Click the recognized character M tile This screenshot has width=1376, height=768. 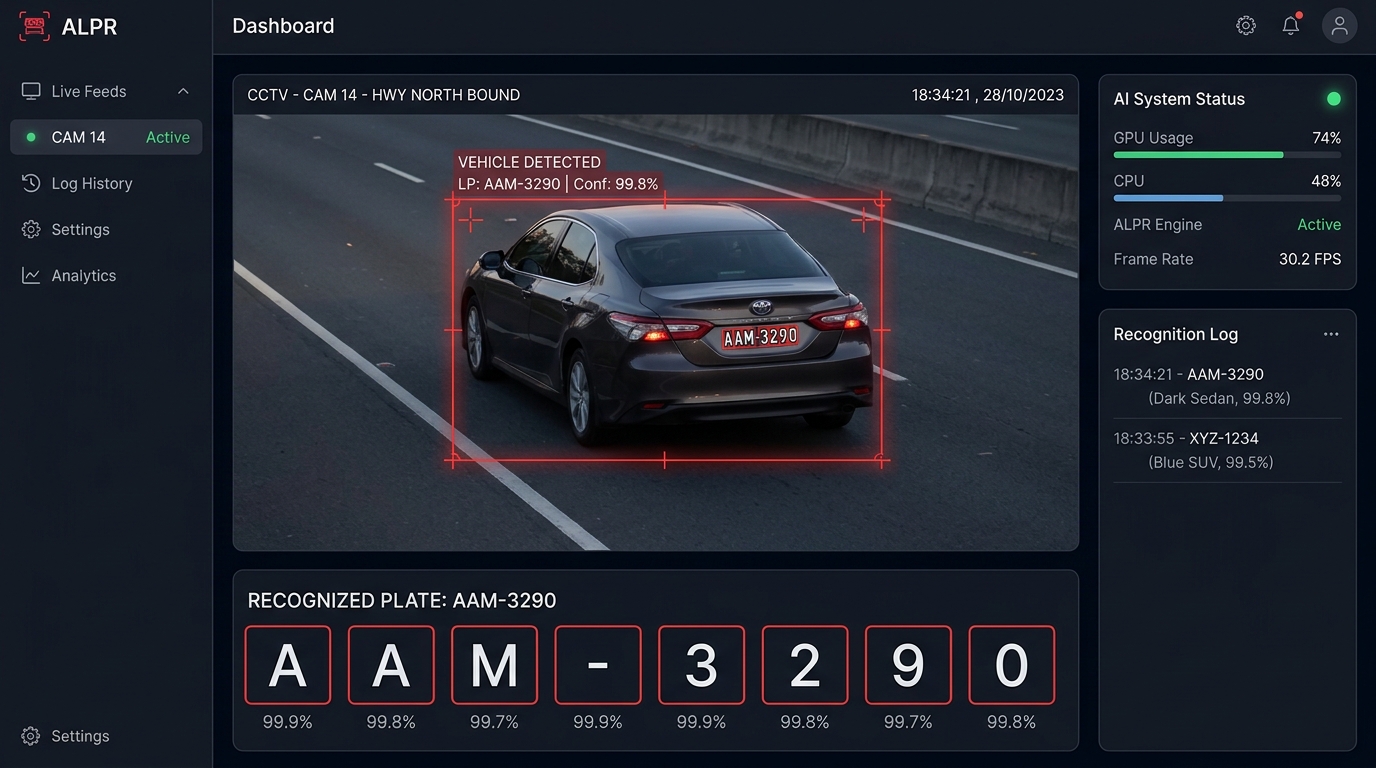point(494,665)
